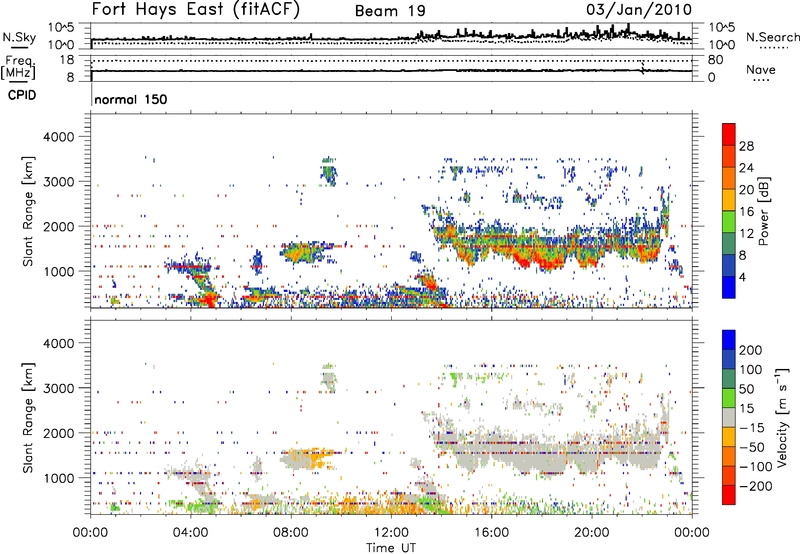This screenshot has height=554, width=800.
Task: Click the "Fort Hays East (fitACF)" title
Action: point(196,10)
